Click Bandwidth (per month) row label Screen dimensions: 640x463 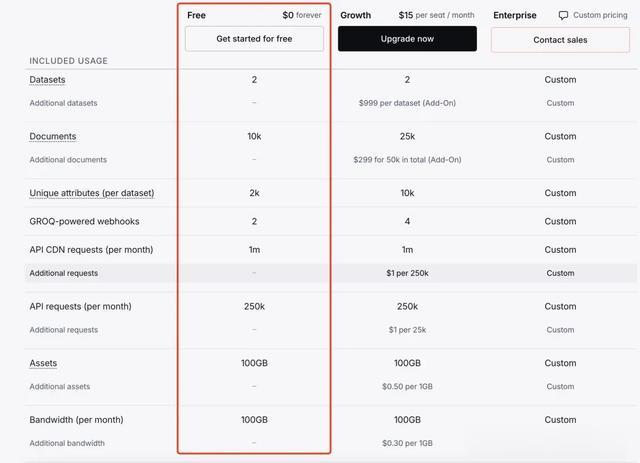pyautogui.click(x=76, y=420)
